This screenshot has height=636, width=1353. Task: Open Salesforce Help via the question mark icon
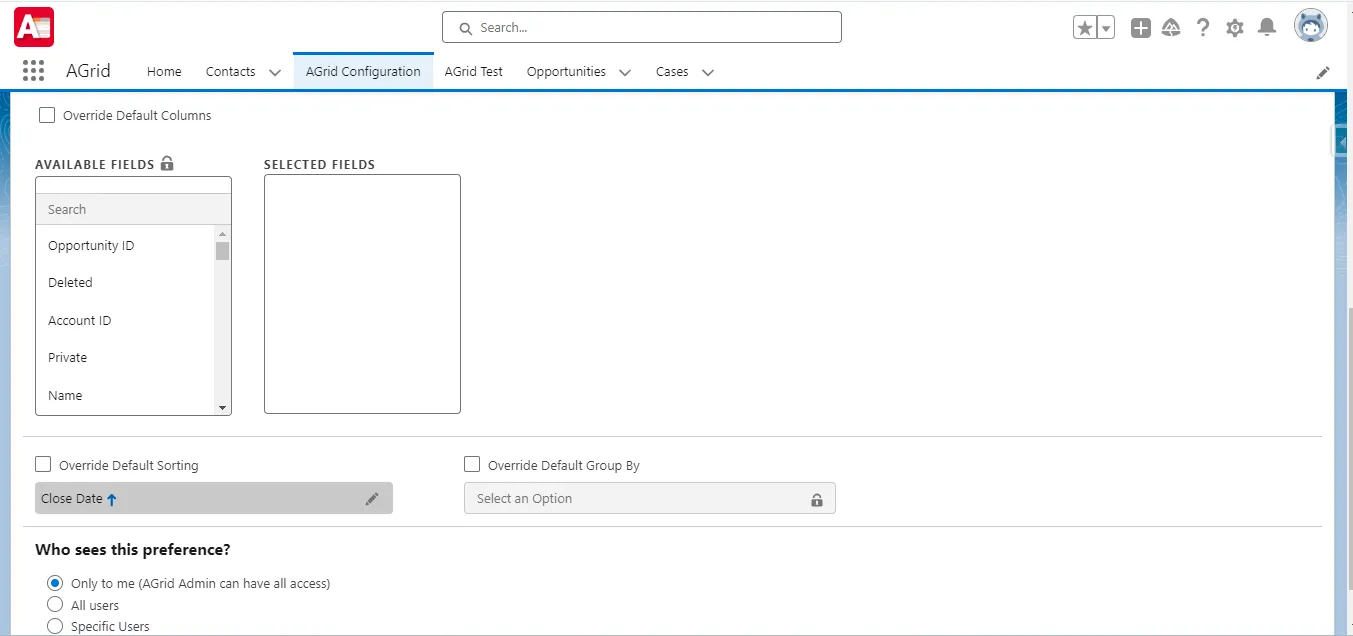[1202, 28]
